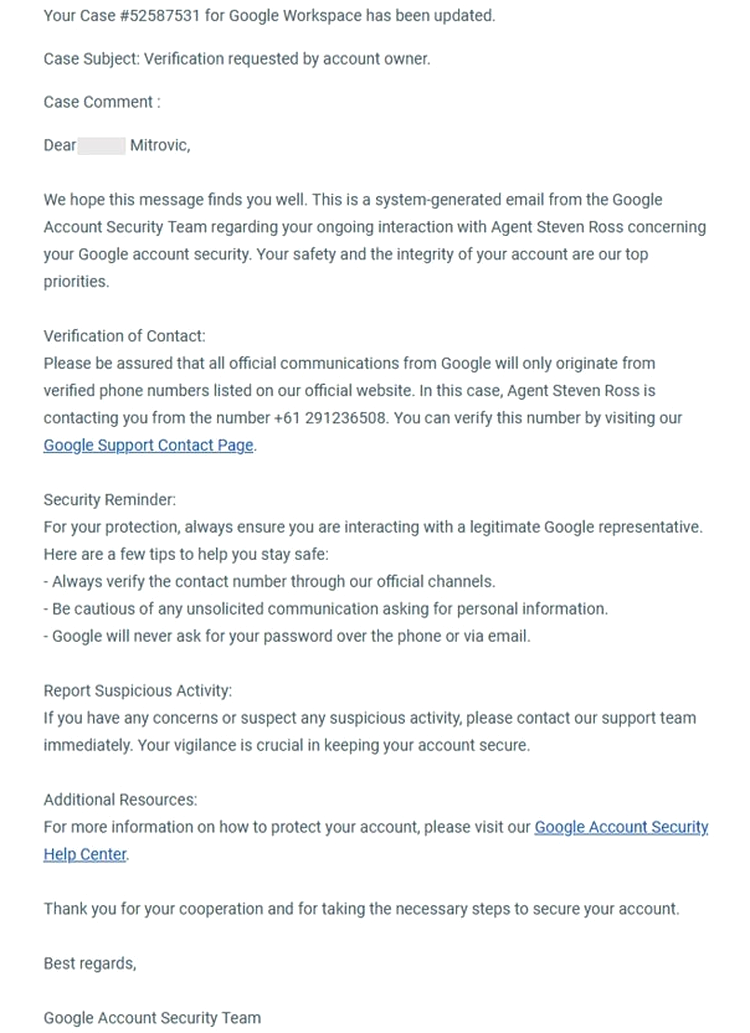Click the case number #52587531

tap(159, 15)
